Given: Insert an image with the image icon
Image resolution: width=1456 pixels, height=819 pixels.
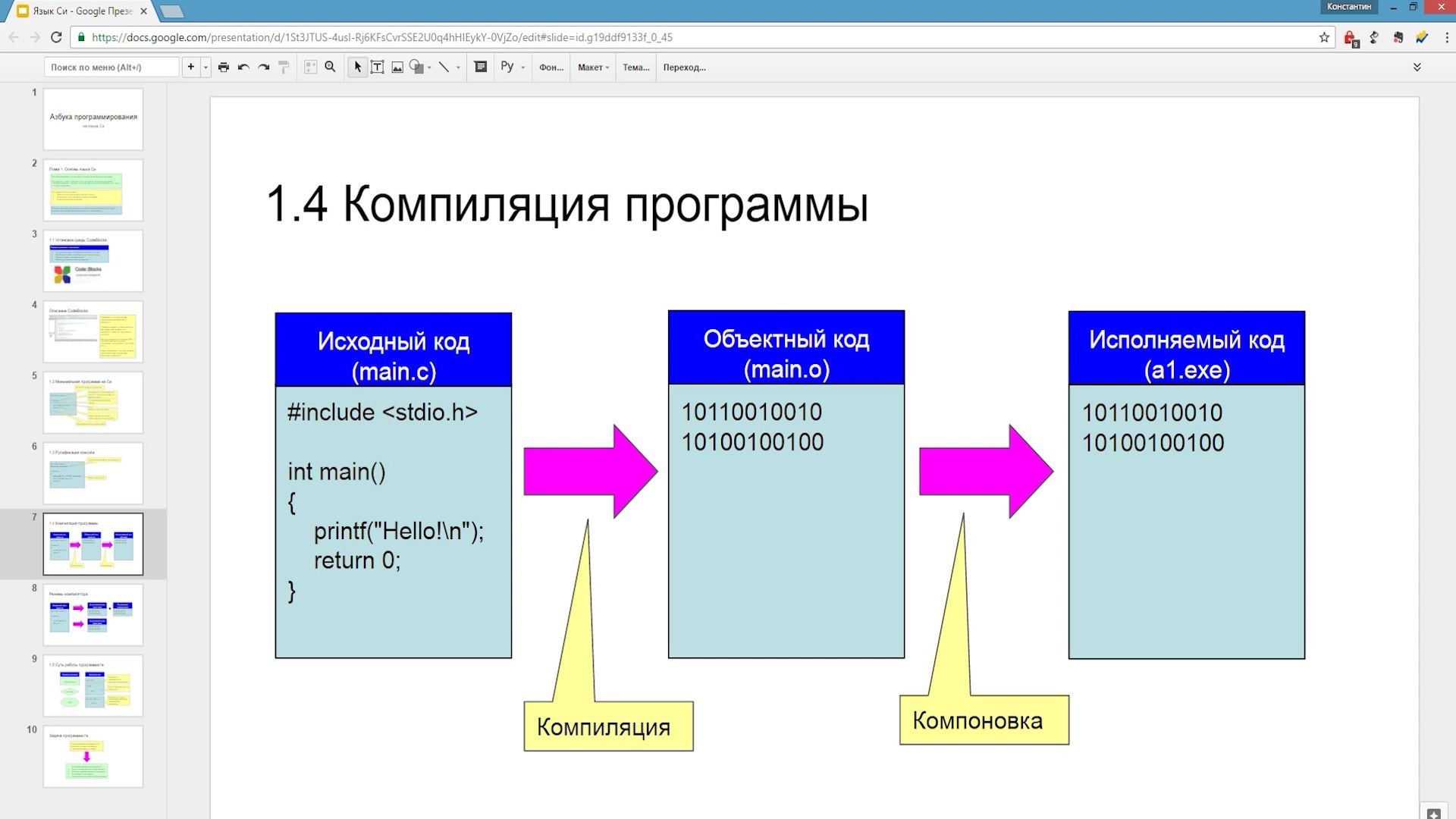Looking at the screenshot, I should click(397, 67).
